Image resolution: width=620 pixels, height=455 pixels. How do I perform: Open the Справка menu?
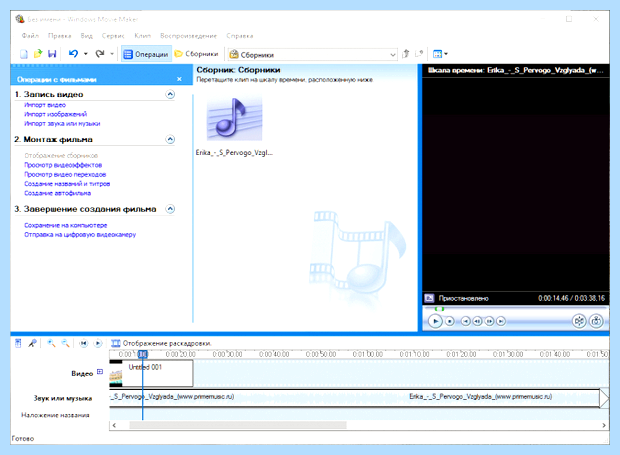[240, 36]
